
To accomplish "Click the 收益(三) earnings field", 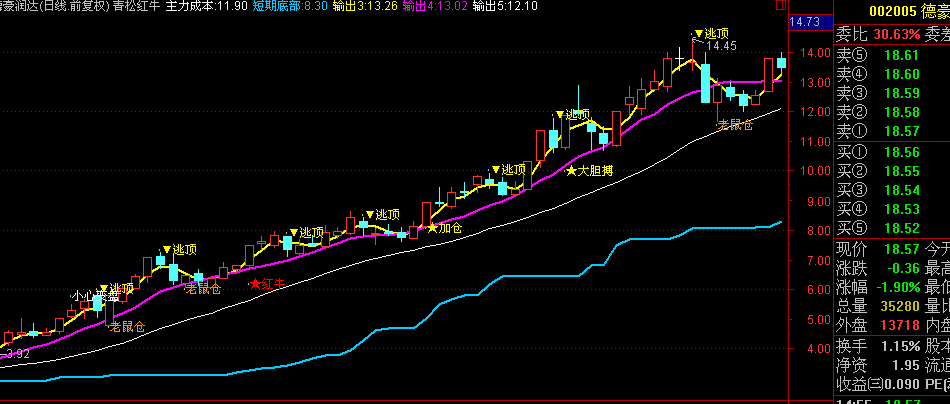I will (x=890, y=382).
